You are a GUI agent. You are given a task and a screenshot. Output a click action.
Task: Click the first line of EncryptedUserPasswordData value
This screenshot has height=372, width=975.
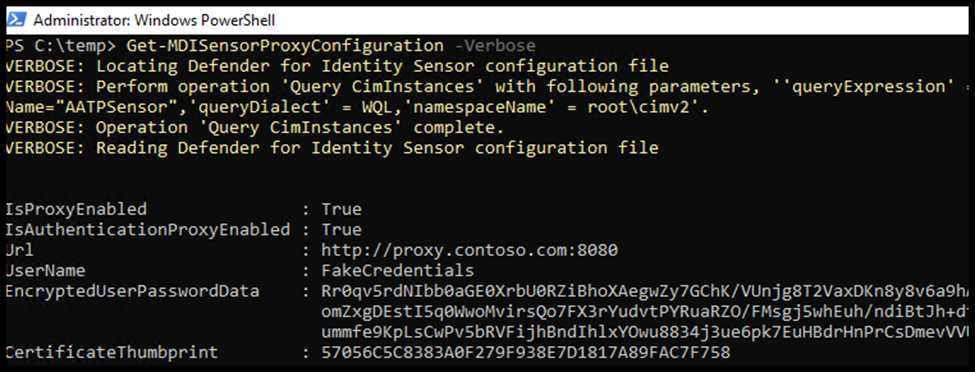(645, 291)
